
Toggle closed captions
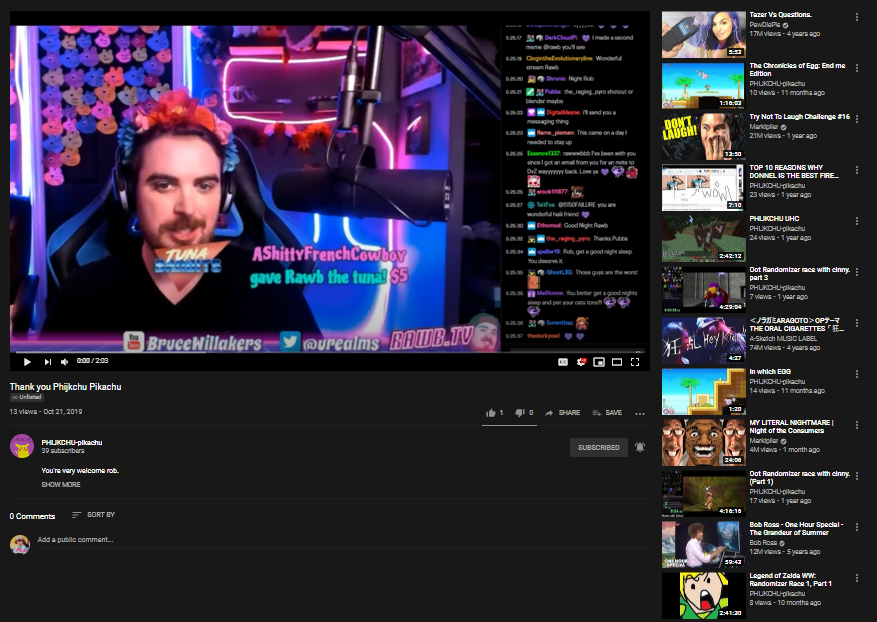coord(563,362)
